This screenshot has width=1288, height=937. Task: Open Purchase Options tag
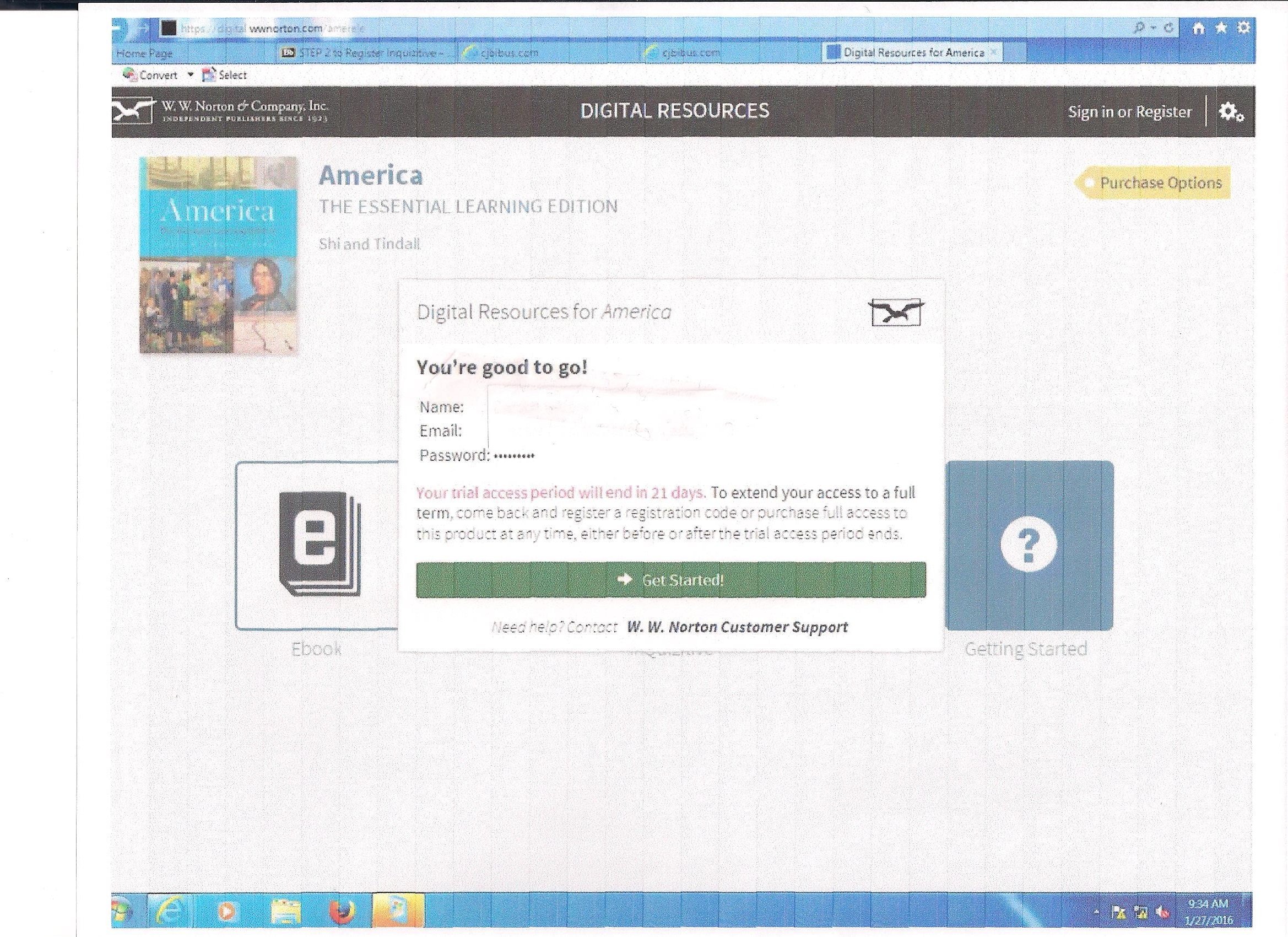point(1154,182)
